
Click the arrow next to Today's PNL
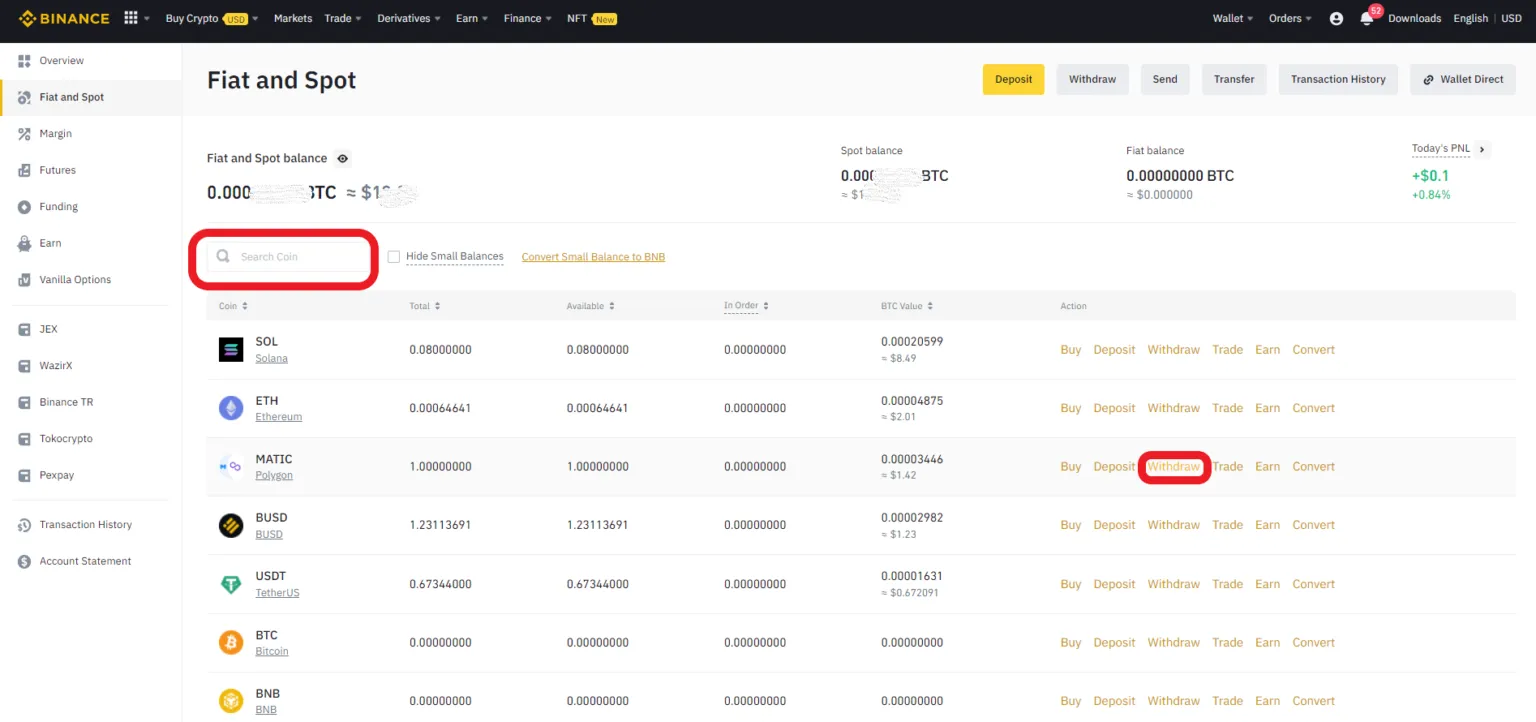click(x=1483, y=149)
